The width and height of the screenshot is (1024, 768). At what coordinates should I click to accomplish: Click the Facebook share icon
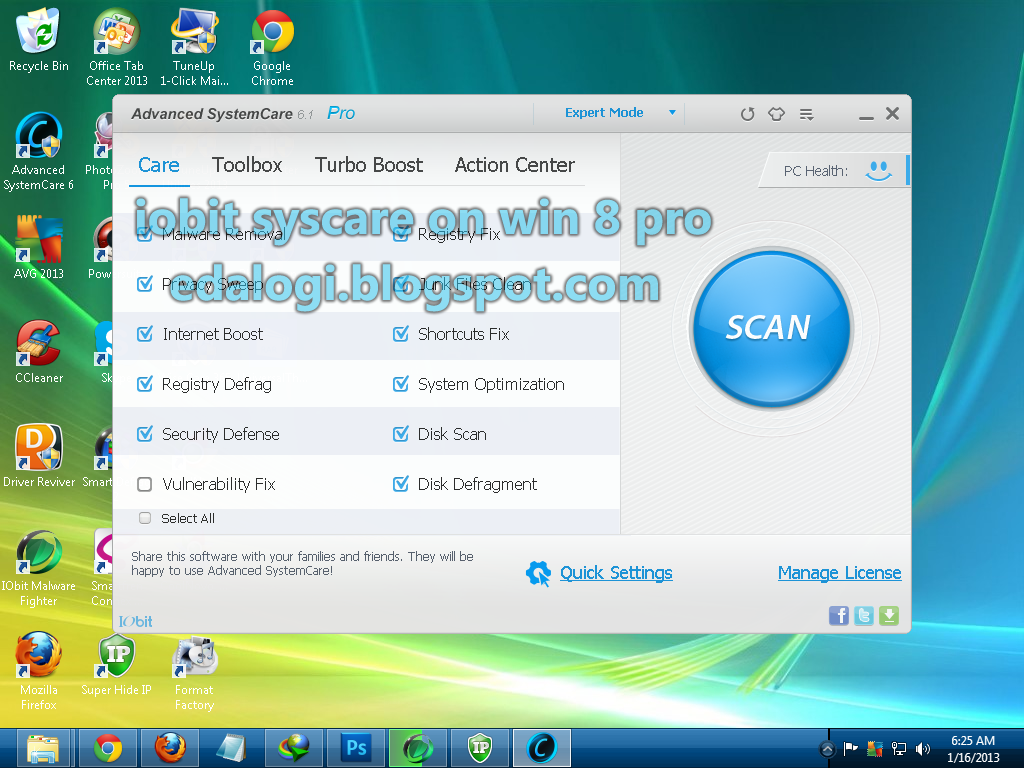coord(839,615)
